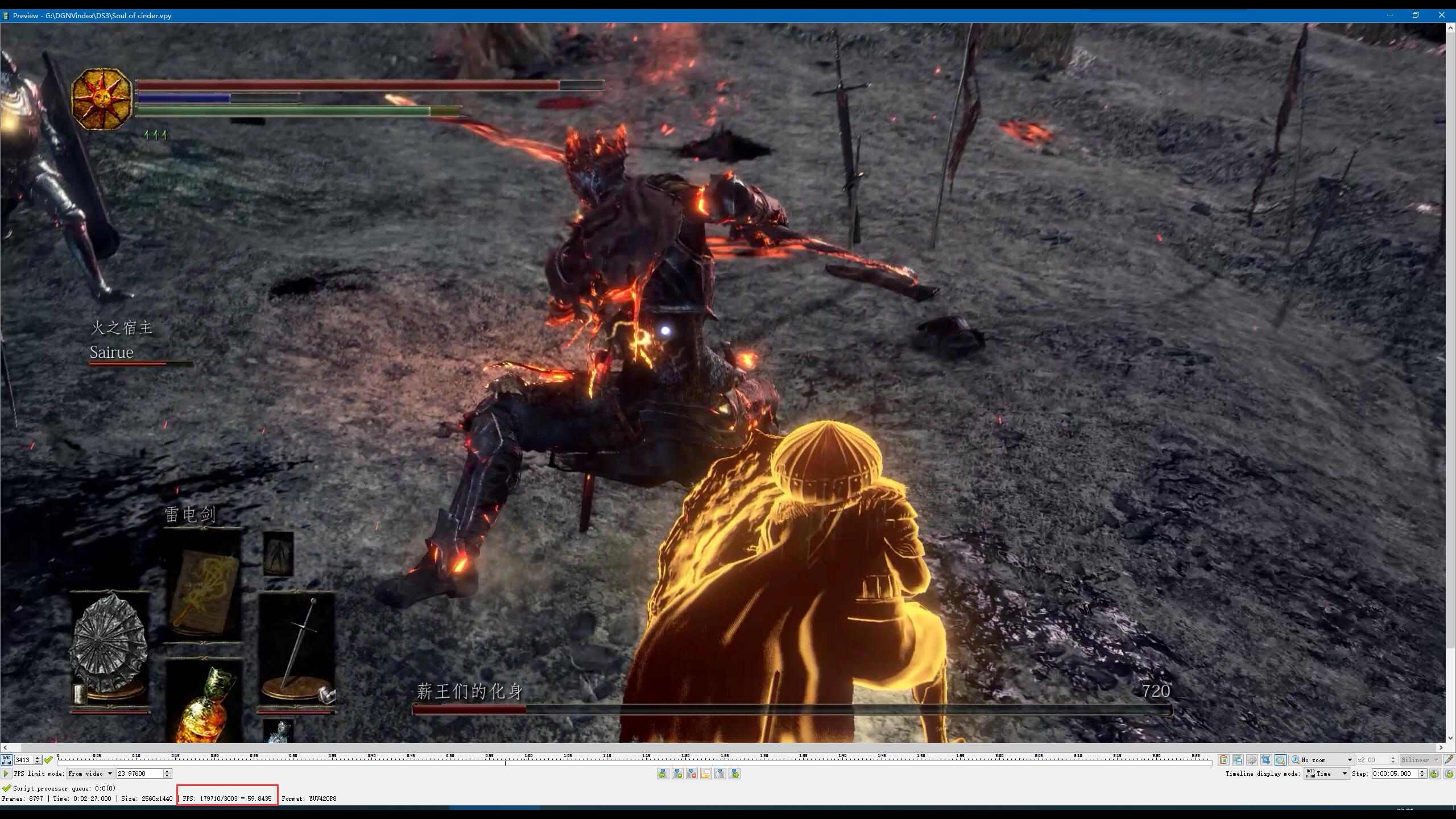Open the advanced preview settings gear
This screenshot has width=1456, height=819.
point(1252,760)
